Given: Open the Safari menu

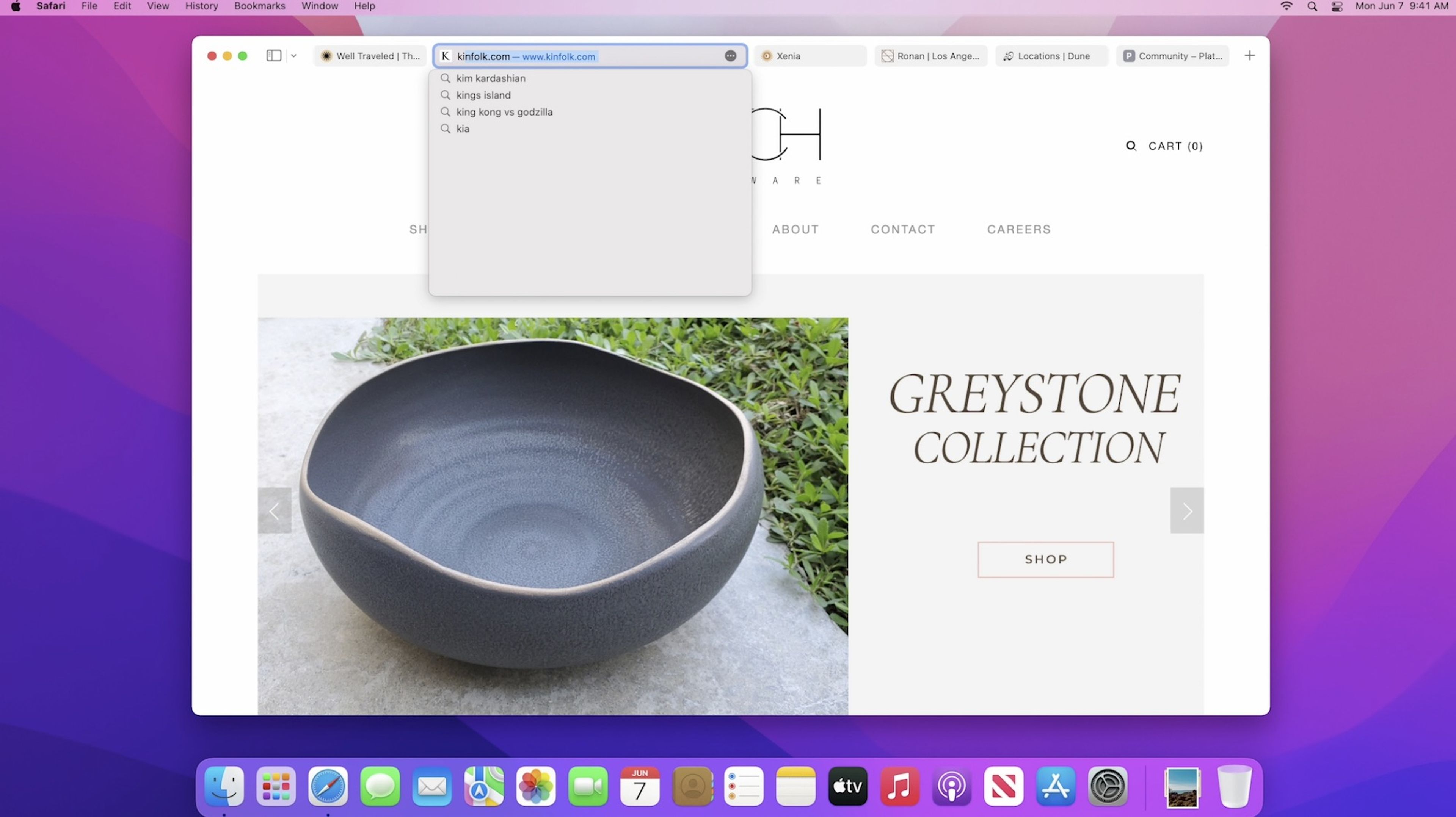Looking at the screenshot, I should (x=51, y=6).
